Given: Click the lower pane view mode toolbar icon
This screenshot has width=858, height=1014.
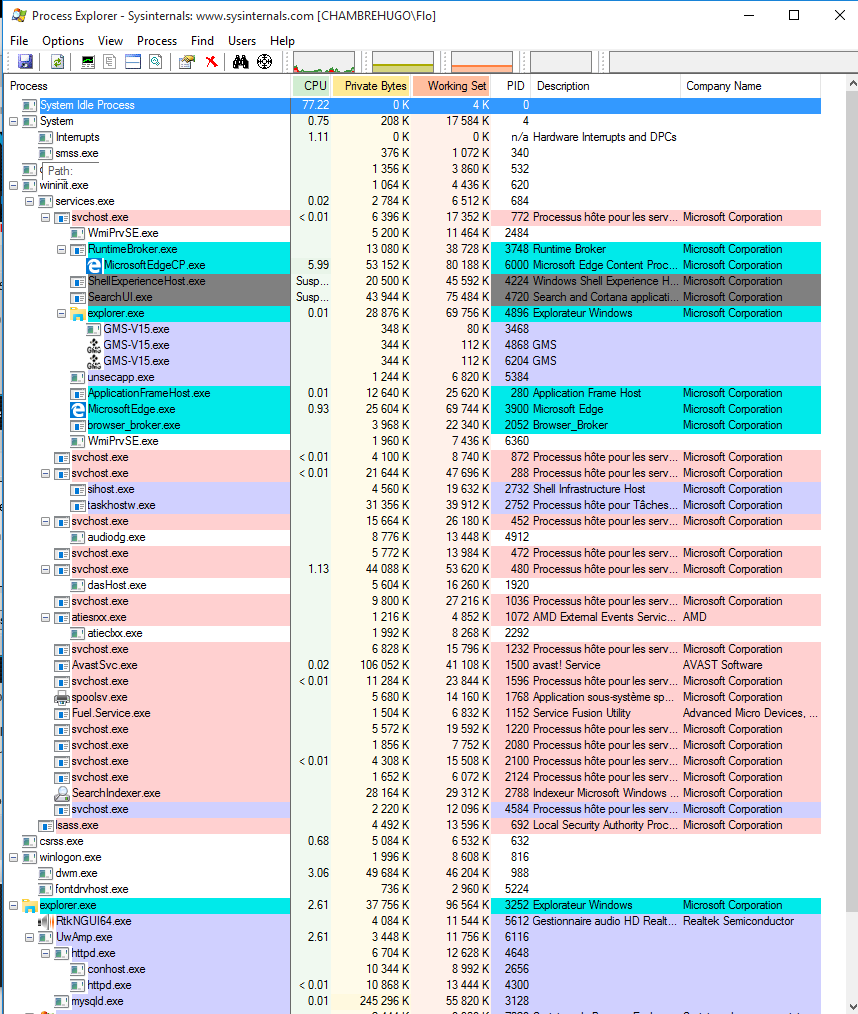Looking at the screenshot, I should [155, 61].
